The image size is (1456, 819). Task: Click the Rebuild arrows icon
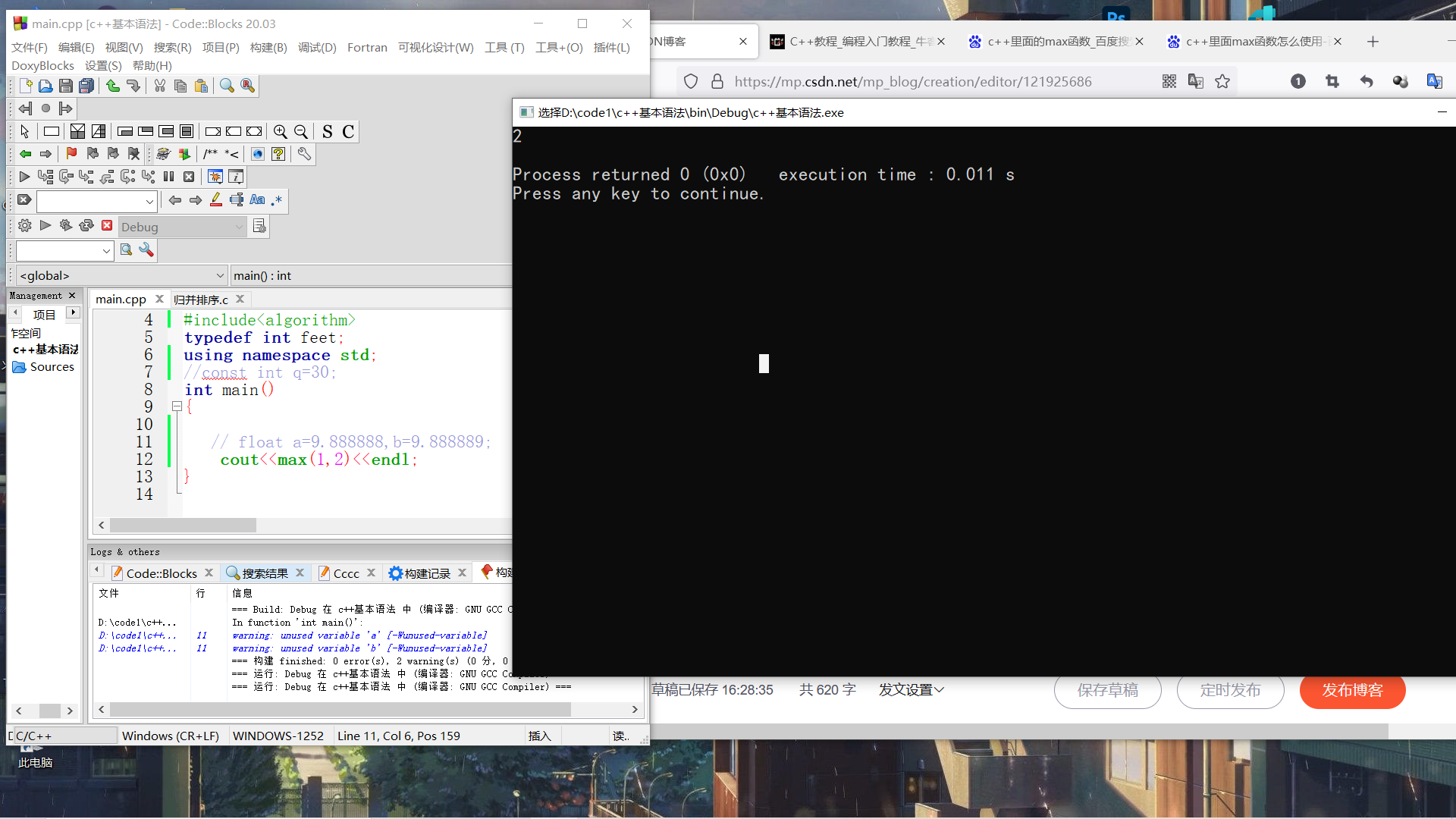[86, 226]
